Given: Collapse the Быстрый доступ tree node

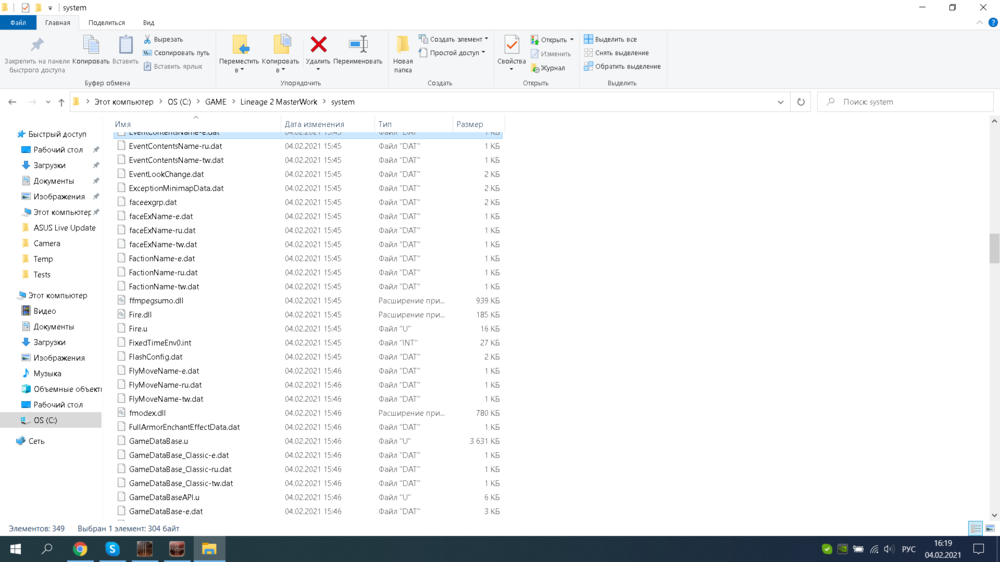Looking at the screenshot, I should pyautogui.click(x=10, y=134).
